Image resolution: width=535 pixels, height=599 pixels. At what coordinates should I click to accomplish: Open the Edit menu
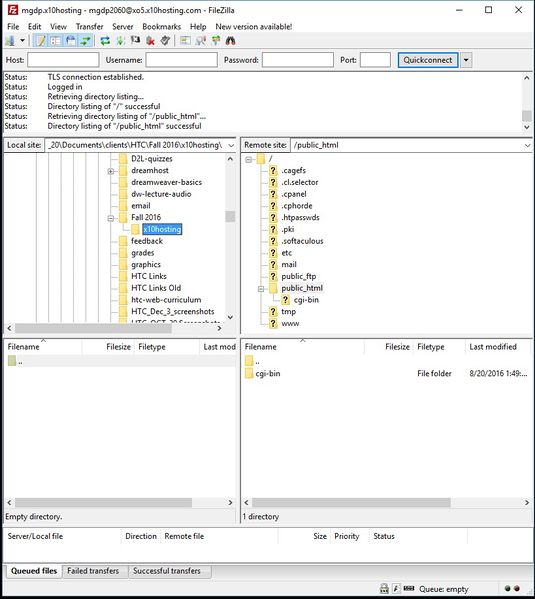(34, 27)
